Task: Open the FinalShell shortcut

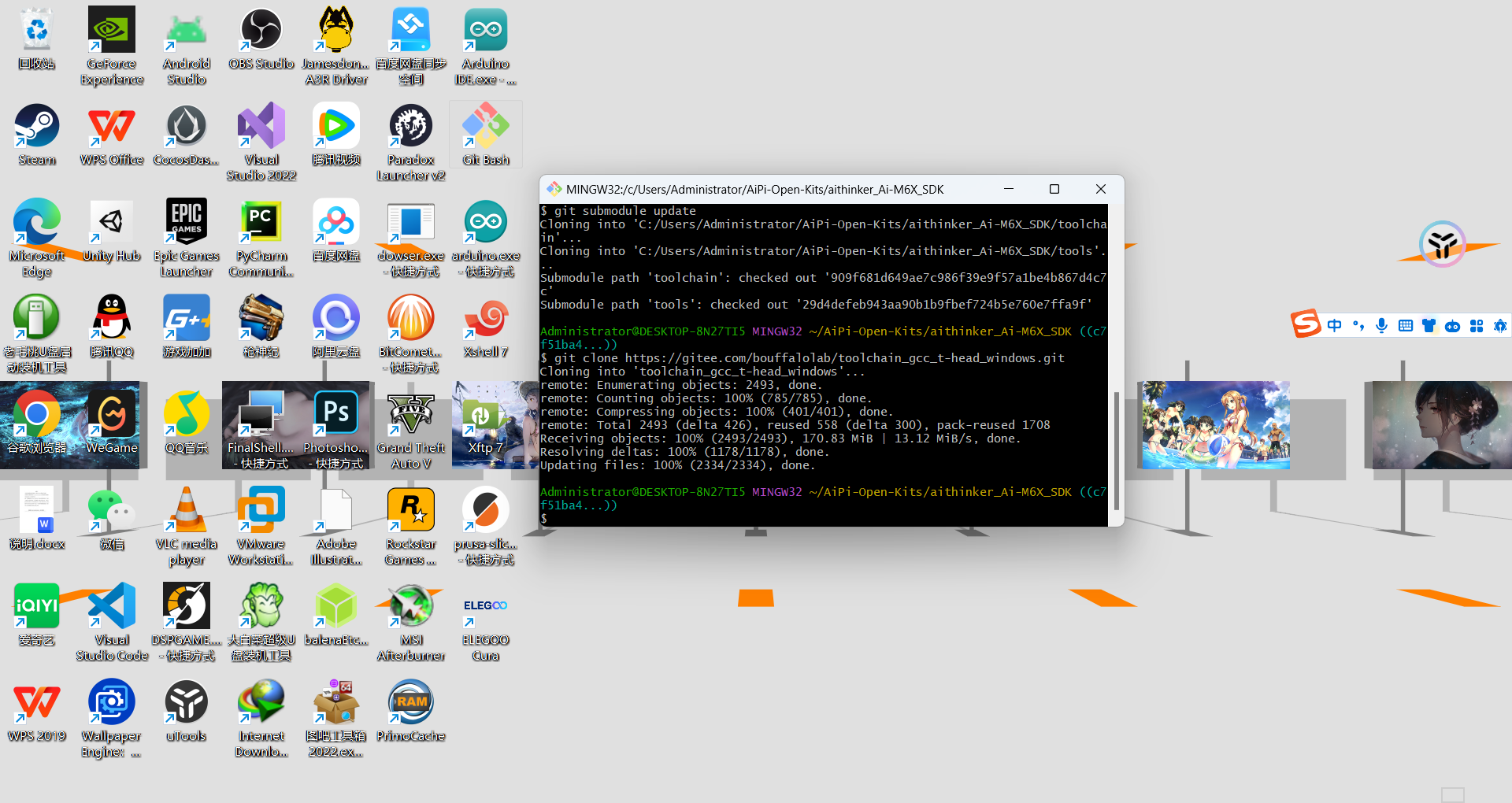Action: click(261, 430)
